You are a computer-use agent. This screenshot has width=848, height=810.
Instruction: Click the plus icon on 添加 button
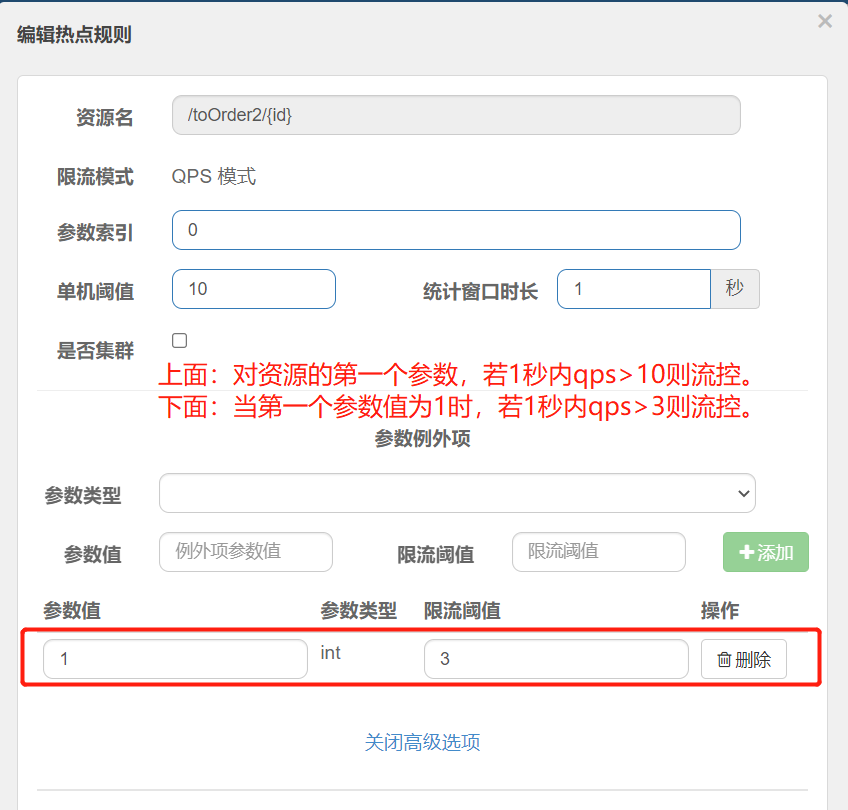click(746, 553)
